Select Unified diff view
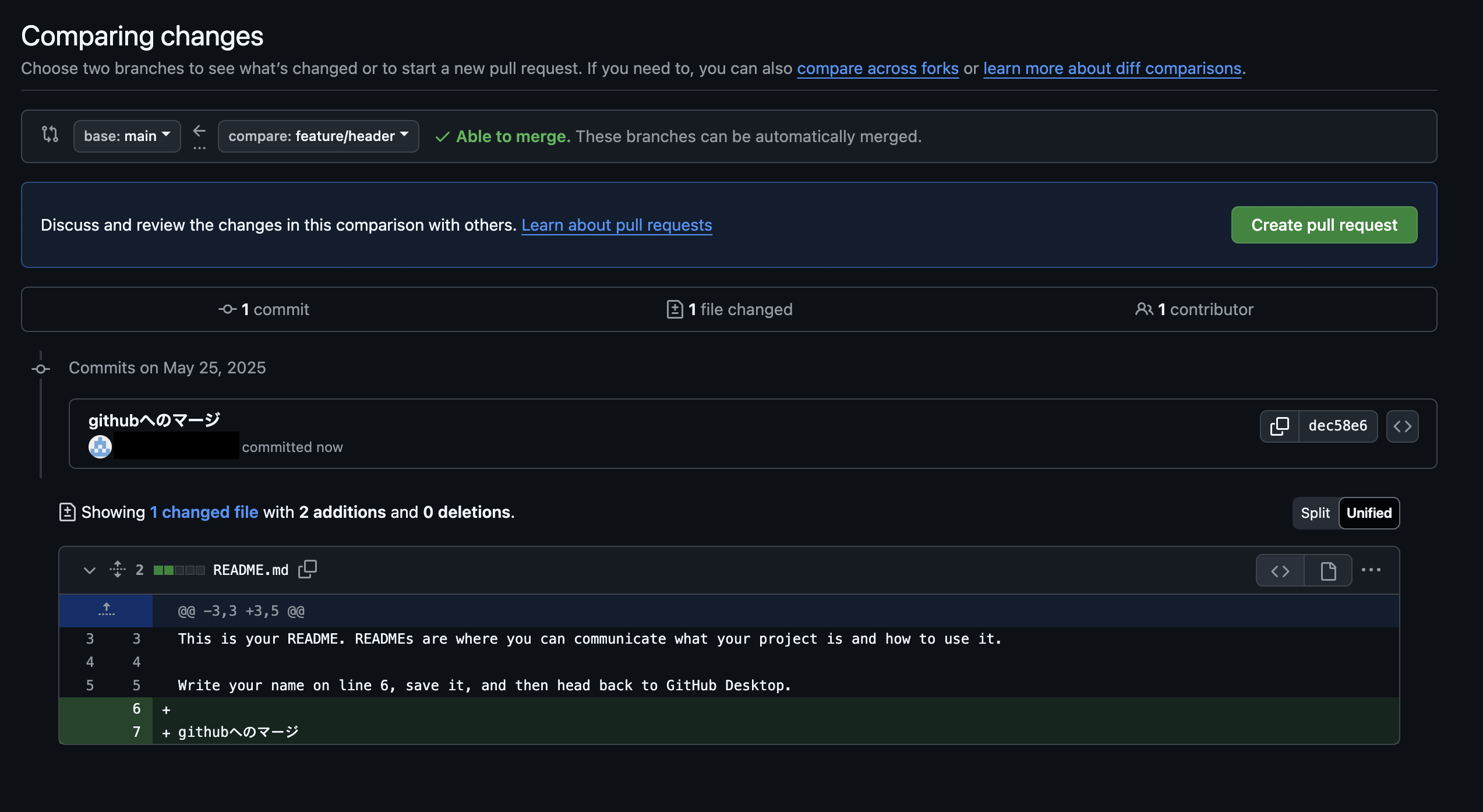The width and height of the screenshot is (1483, 812). click(1369, 513)
